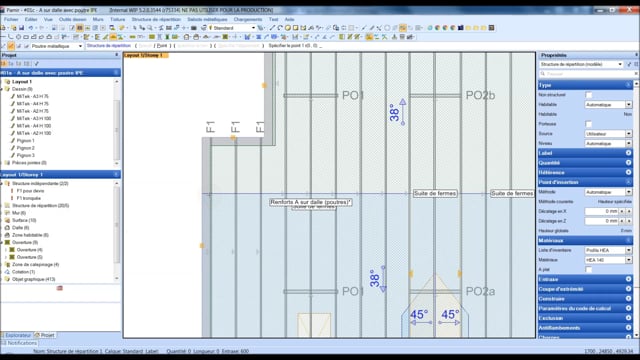
Task: Click the highlighted roof icon in second toolbar
Action: (x=113, y=37)
